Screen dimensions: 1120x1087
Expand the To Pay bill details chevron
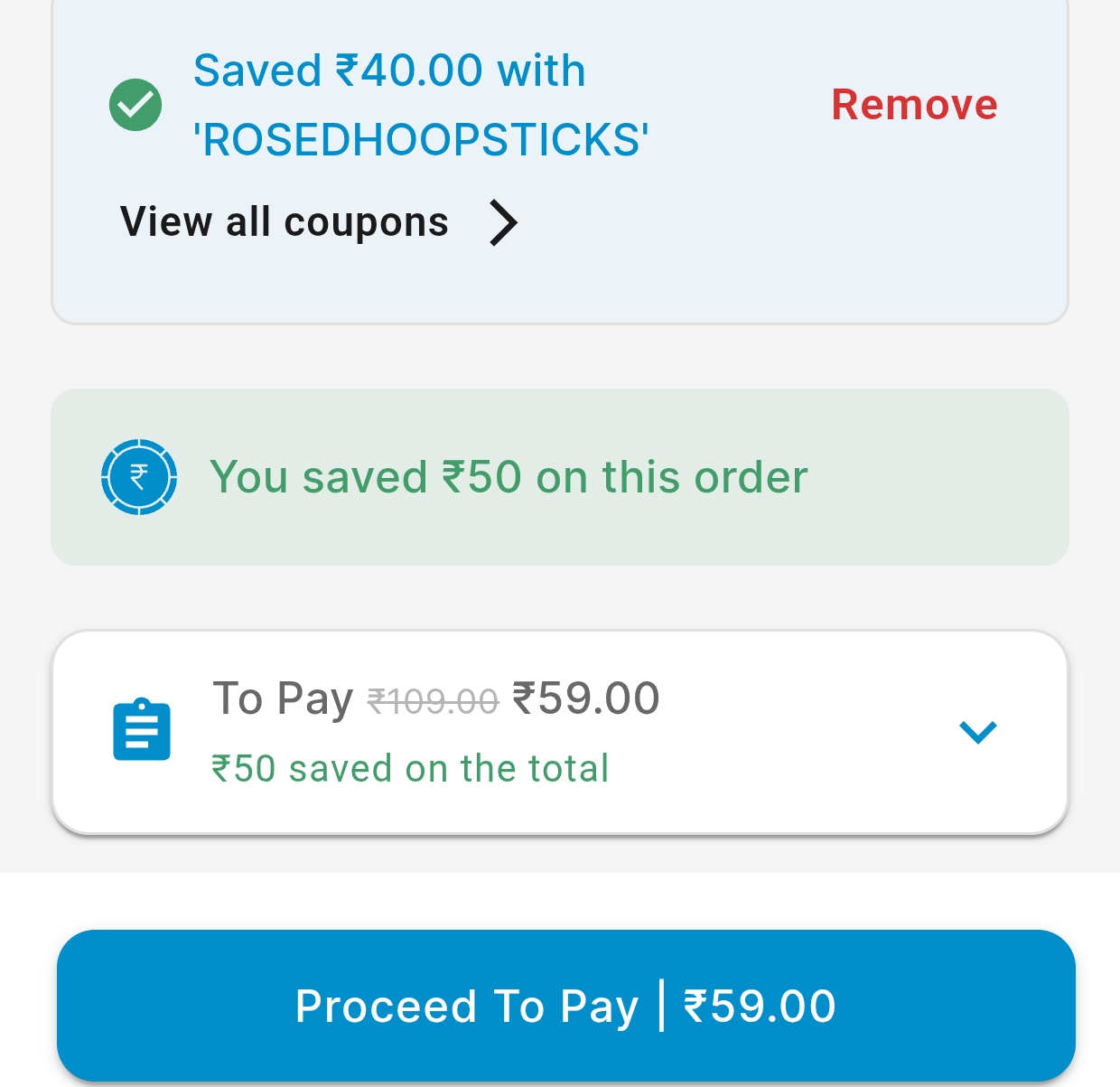977,732
